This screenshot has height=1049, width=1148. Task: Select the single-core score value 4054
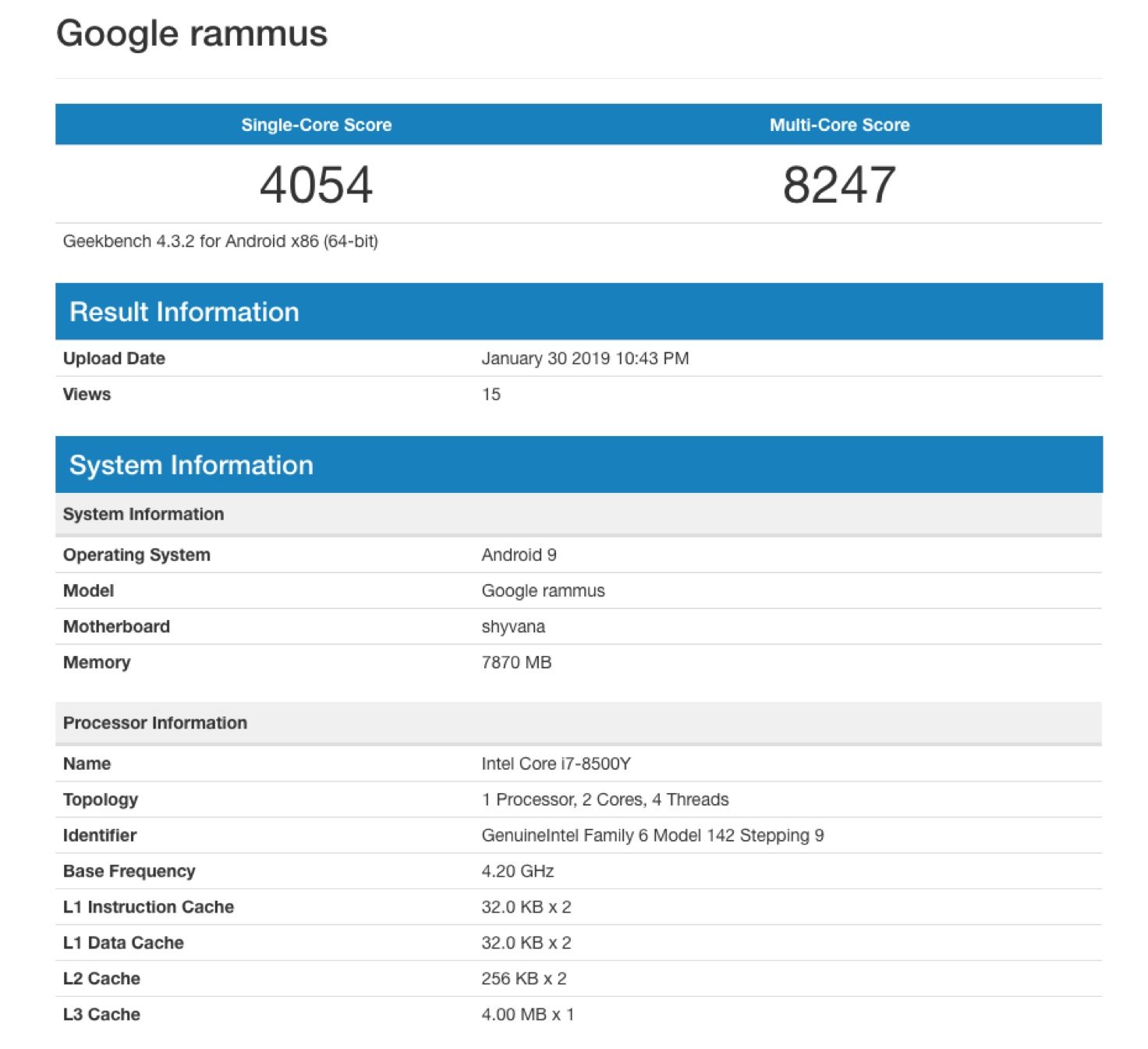coord(316,185)
